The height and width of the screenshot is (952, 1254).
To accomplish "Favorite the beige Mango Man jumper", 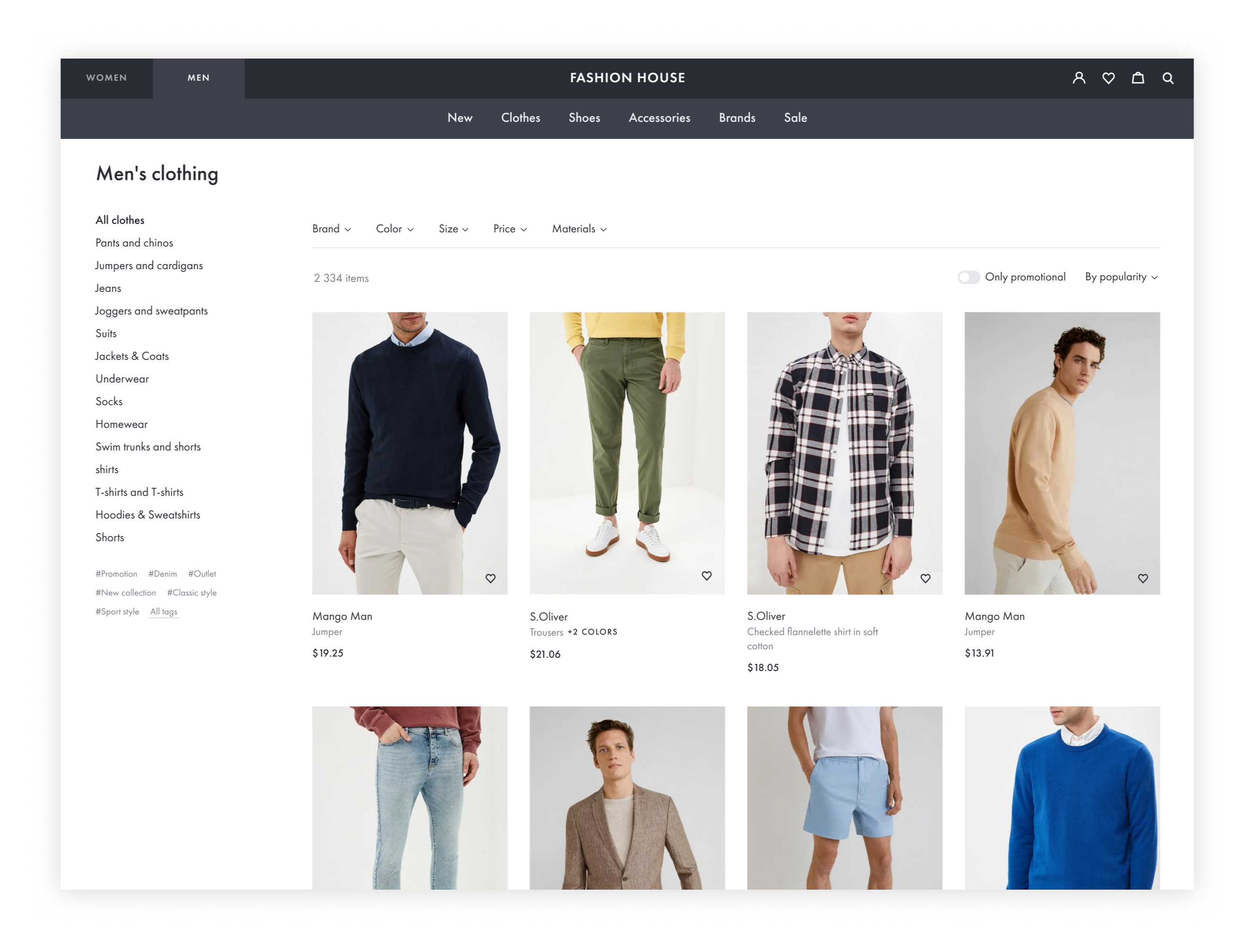I will (1143, 578).
